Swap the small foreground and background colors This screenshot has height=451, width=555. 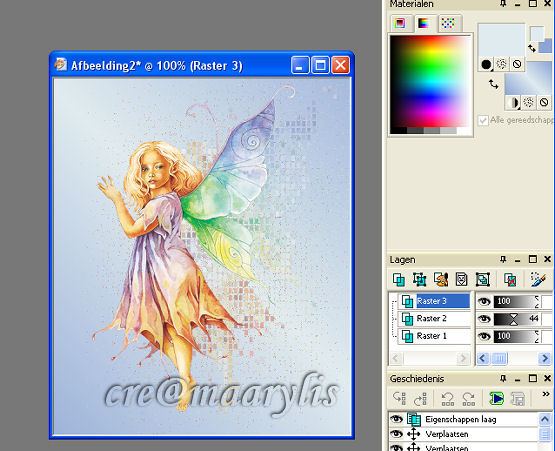pyautogui.click(x=532, y=48)
